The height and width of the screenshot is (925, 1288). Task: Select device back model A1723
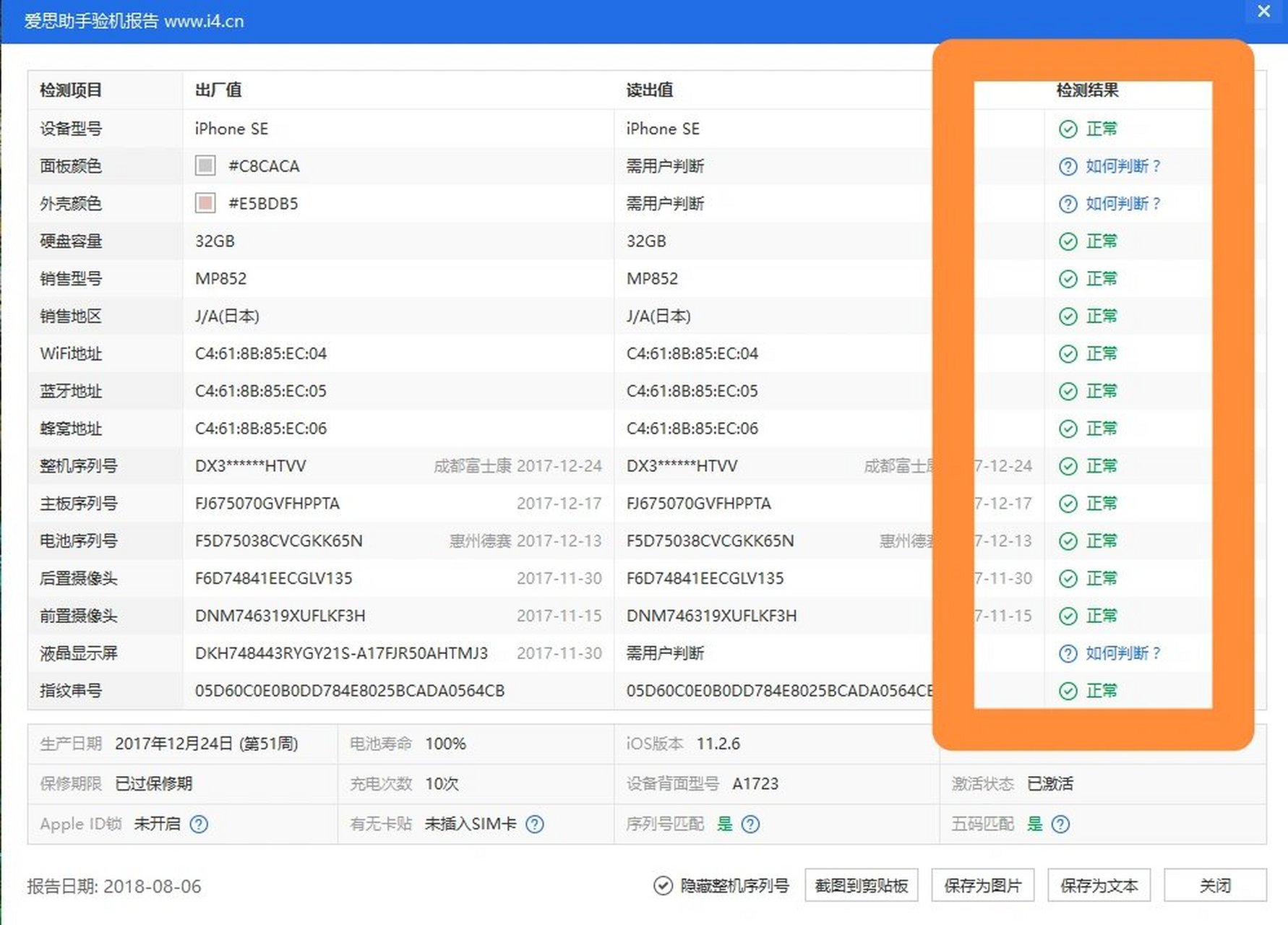coord(755,784)
